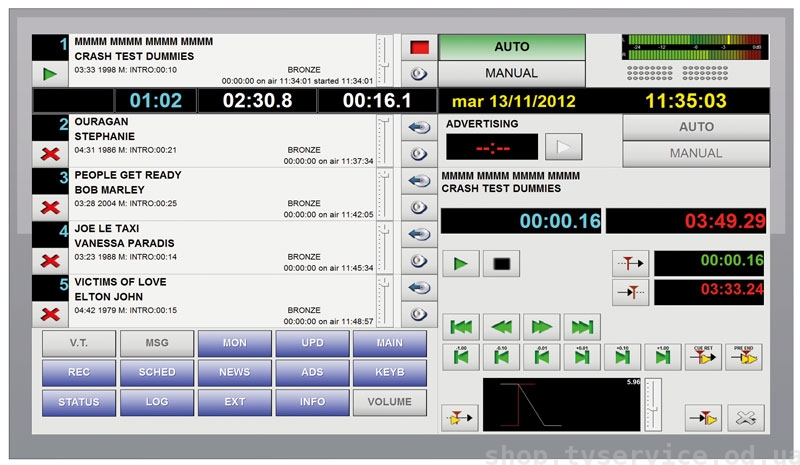Click the CUE RET marker button
Screen dimensions: 800x465
pos(702,356)
